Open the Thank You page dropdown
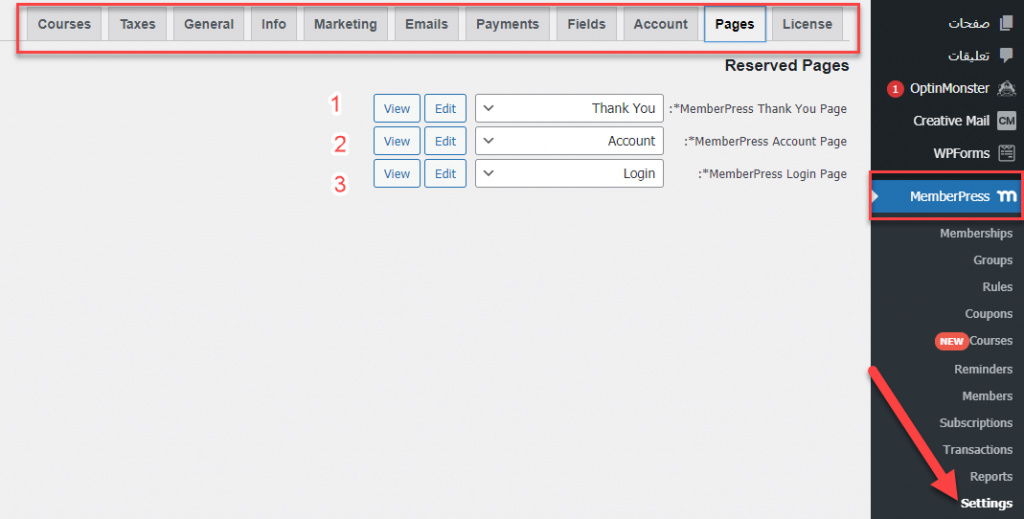The height and width of the screenshot is (519, 1024). [x=569, y=108]
